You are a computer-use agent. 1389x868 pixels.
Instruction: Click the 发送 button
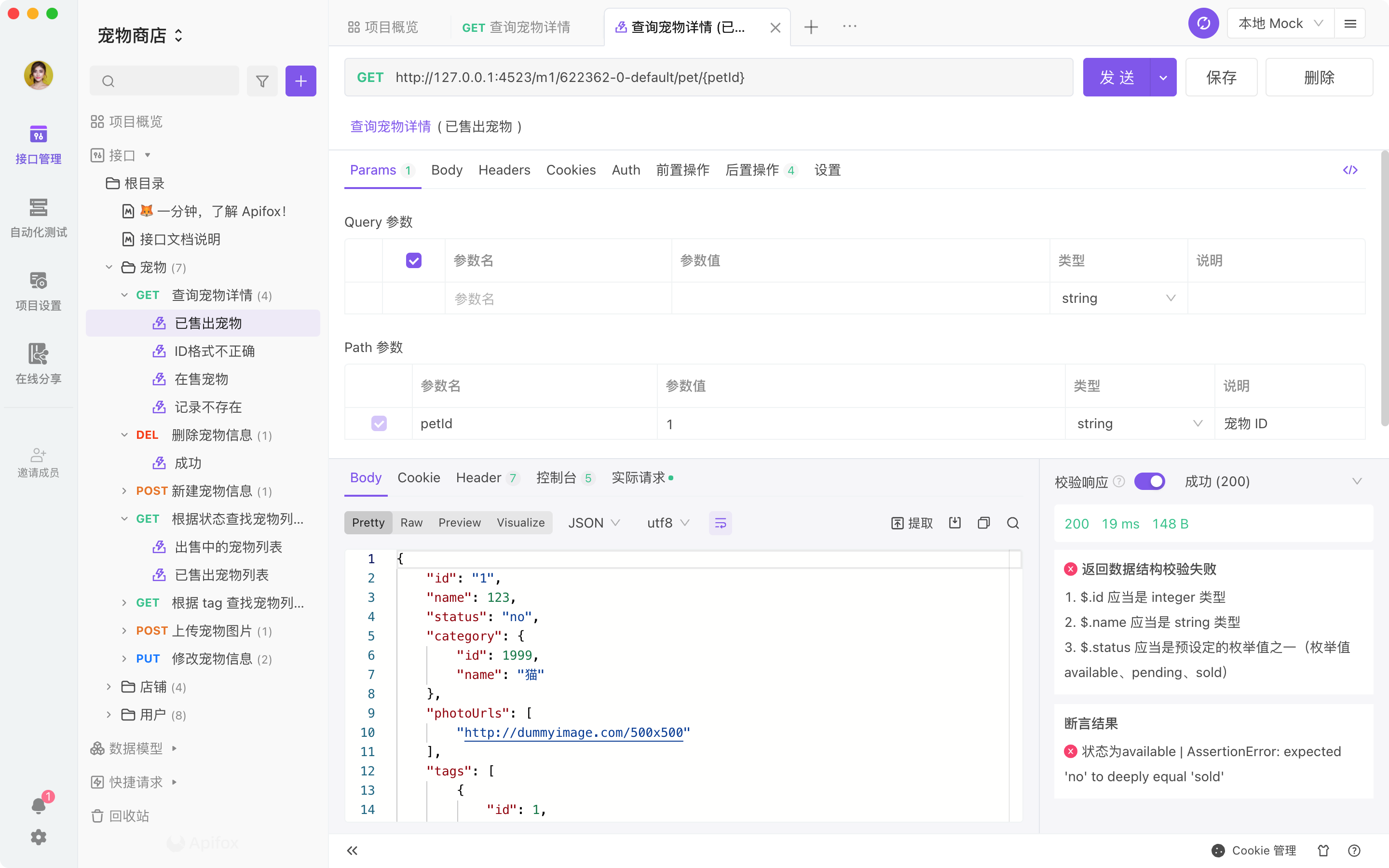[x=1117, y=77]
